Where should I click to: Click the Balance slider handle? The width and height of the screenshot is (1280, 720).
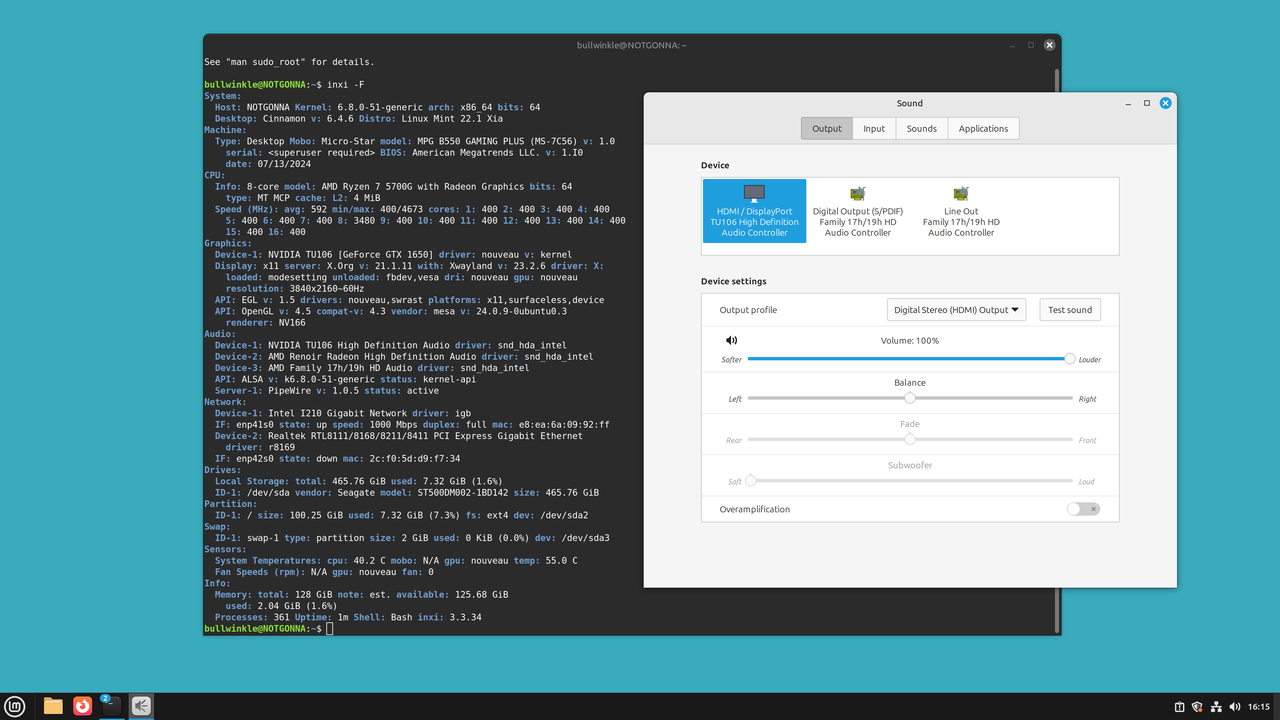pyautogui.click(x=910, y=398)
